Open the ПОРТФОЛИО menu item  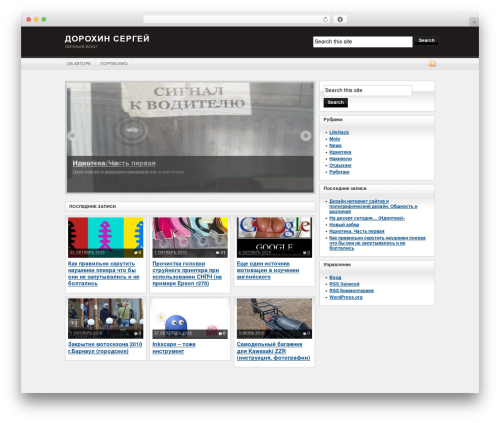(114, 63)
